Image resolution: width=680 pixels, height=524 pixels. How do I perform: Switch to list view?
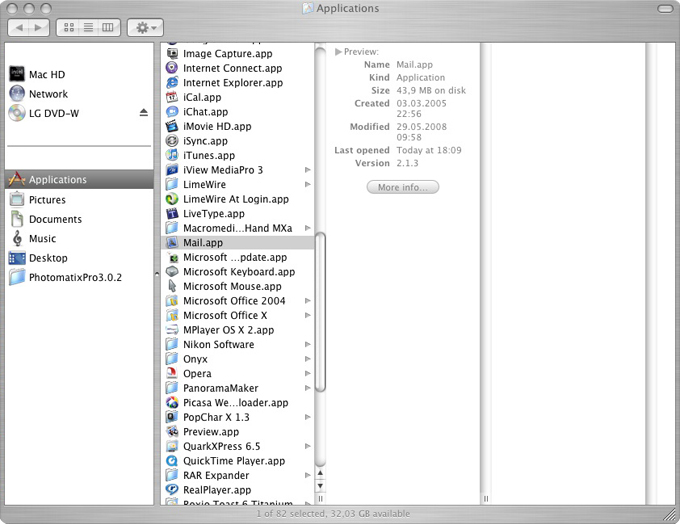(x=88, y=28)
